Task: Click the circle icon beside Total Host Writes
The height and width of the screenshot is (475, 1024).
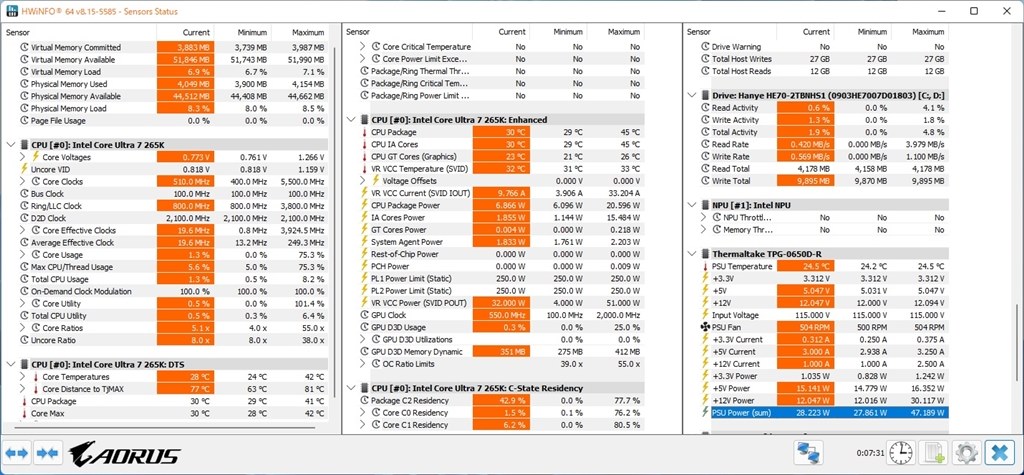Action: 705,59
